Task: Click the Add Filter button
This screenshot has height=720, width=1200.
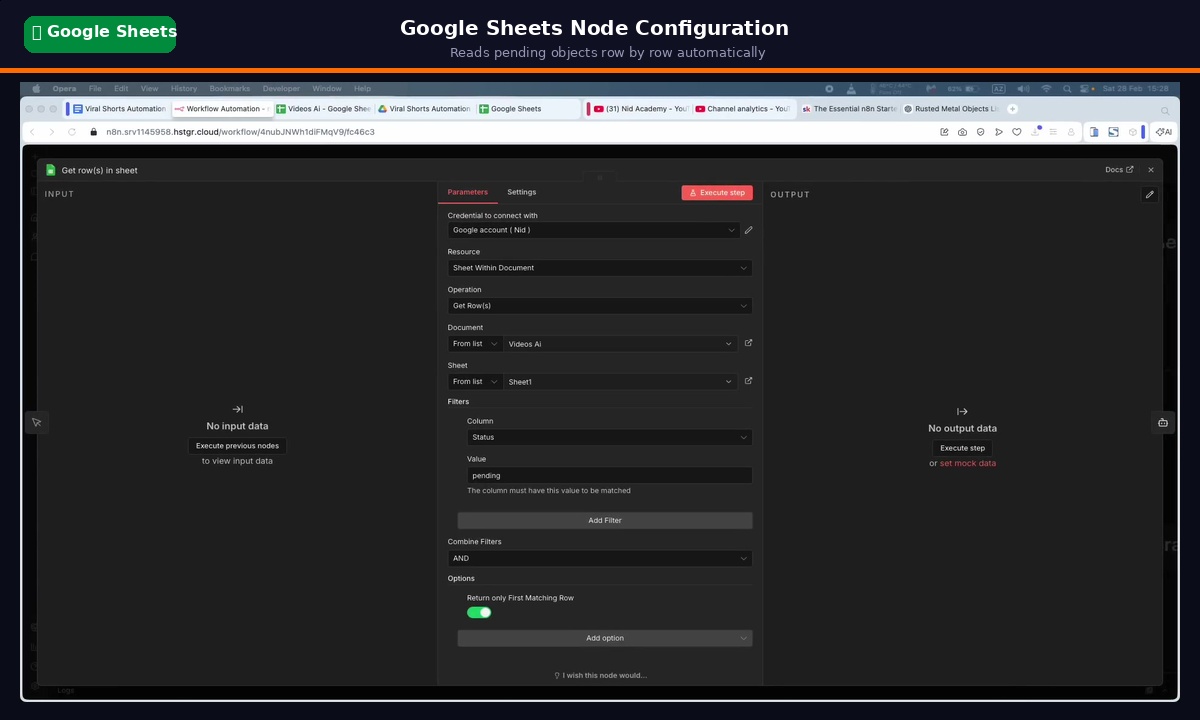Action: point(605,520)
